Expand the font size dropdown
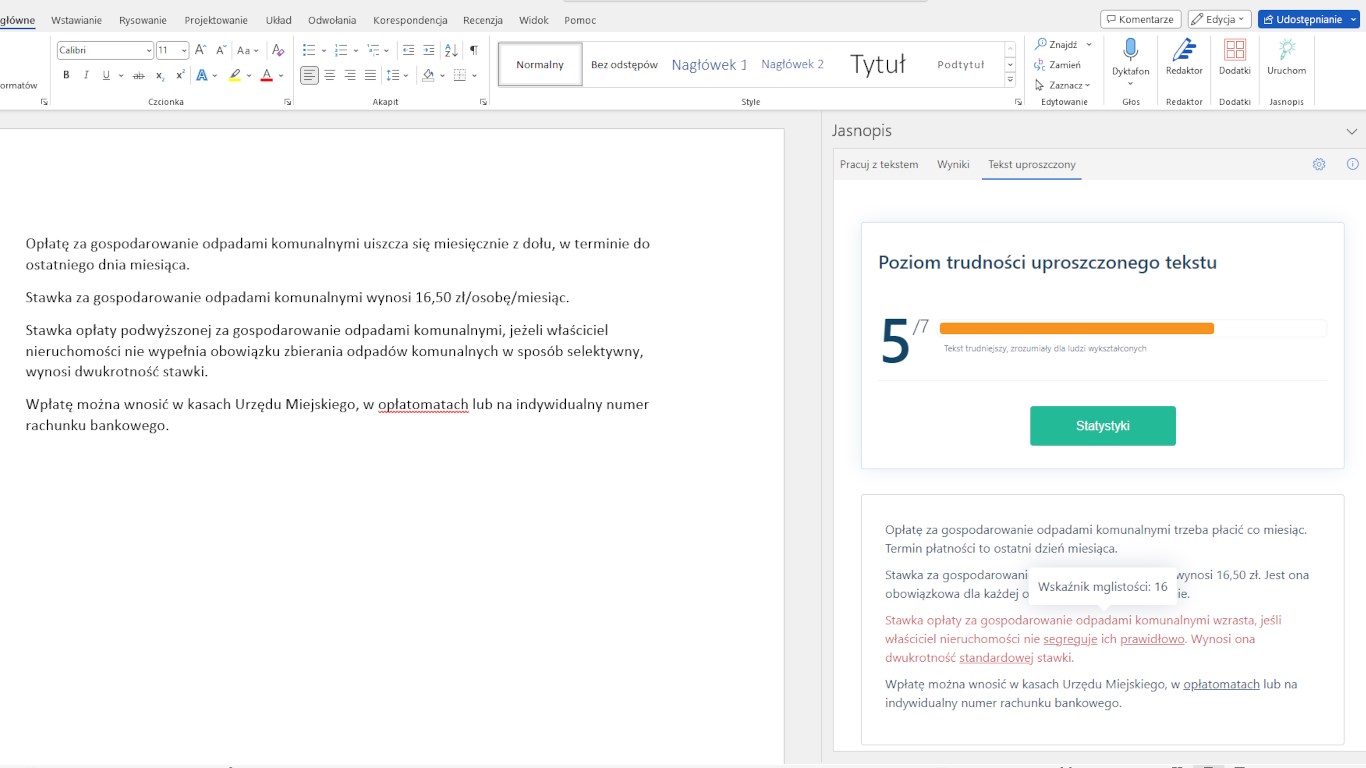Image resolution: width=1366 pixels, height=768 pixels. click(x=184, y=50)
